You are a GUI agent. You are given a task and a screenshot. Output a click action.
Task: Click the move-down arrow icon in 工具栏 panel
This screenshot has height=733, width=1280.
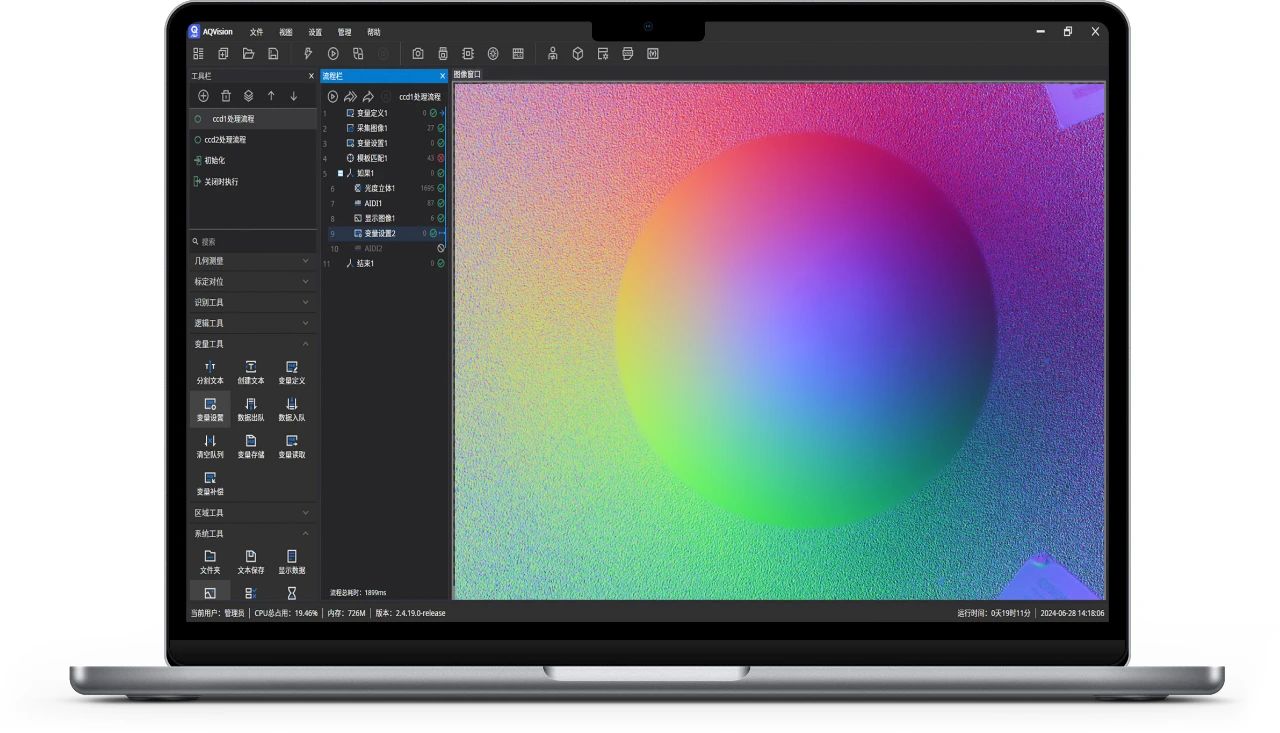[x=293, y=96]
